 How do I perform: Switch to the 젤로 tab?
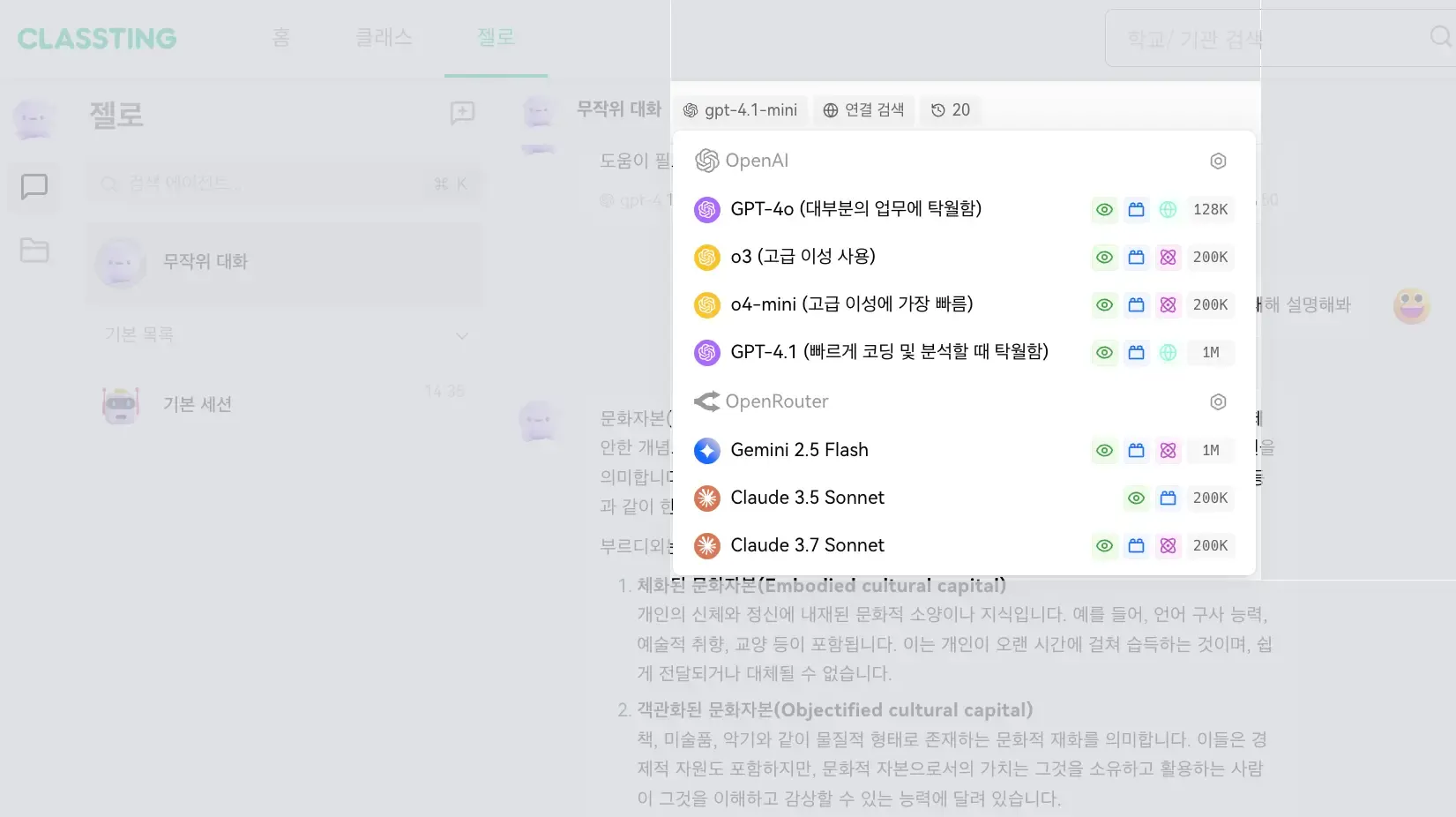[496, 37]
